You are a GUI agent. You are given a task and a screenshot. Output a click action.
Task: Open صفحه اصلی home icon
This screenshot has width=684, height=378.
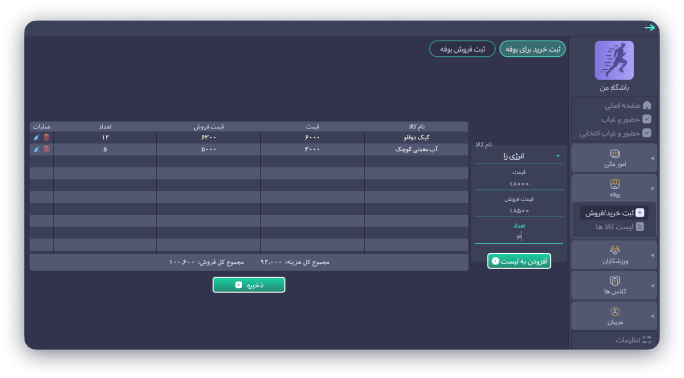click(647, 105)
